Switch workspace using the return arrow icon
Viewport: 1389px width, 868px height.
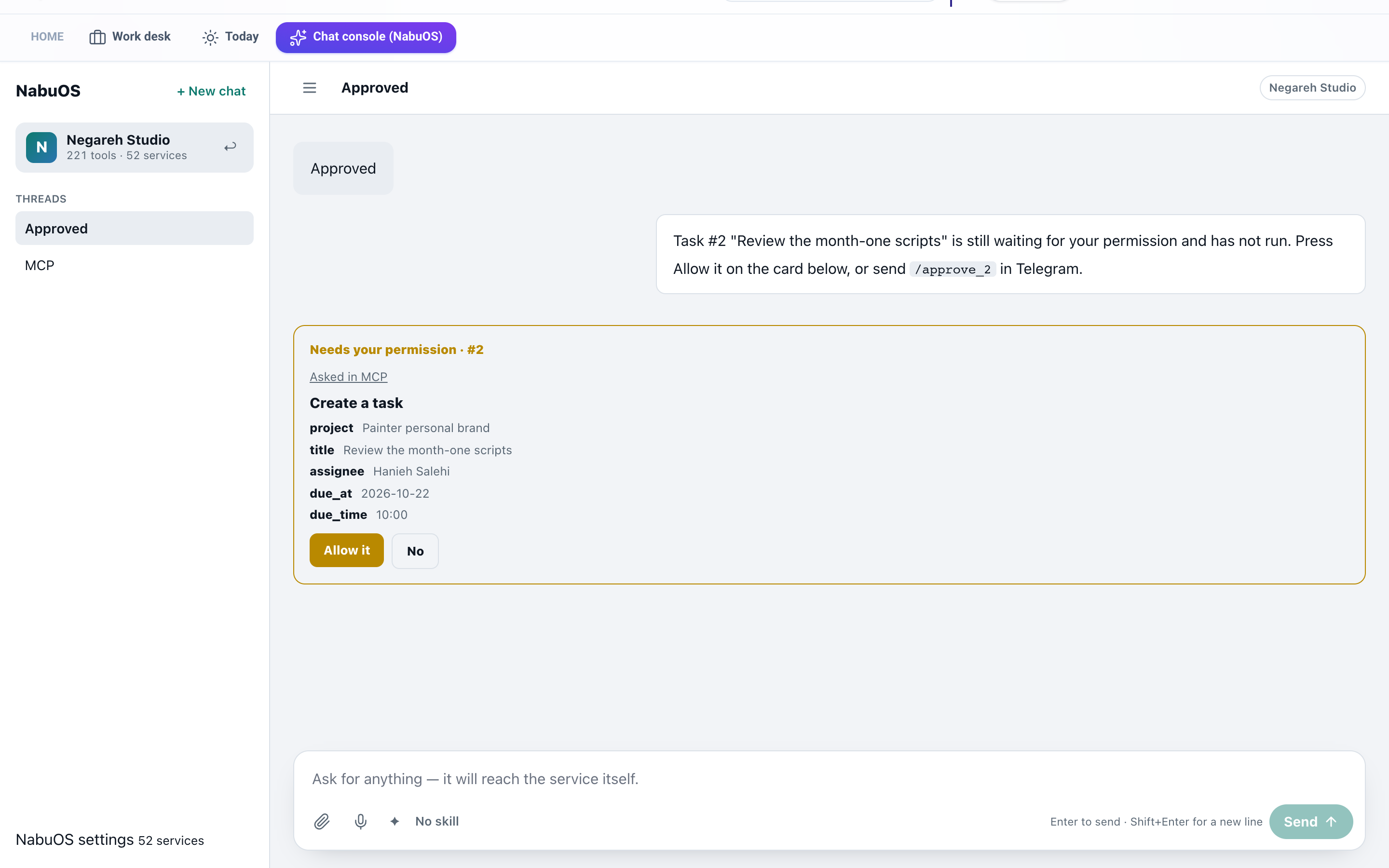[230, 147]
